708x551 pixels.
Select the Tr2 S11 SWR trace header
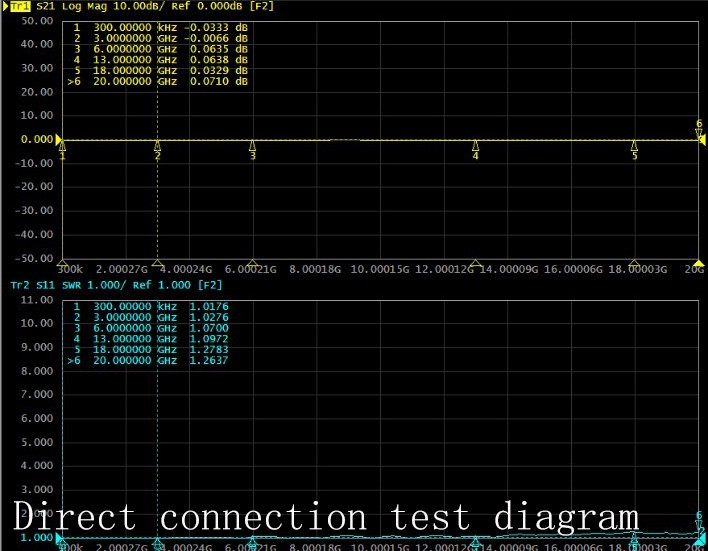click(x=116, y=285)
